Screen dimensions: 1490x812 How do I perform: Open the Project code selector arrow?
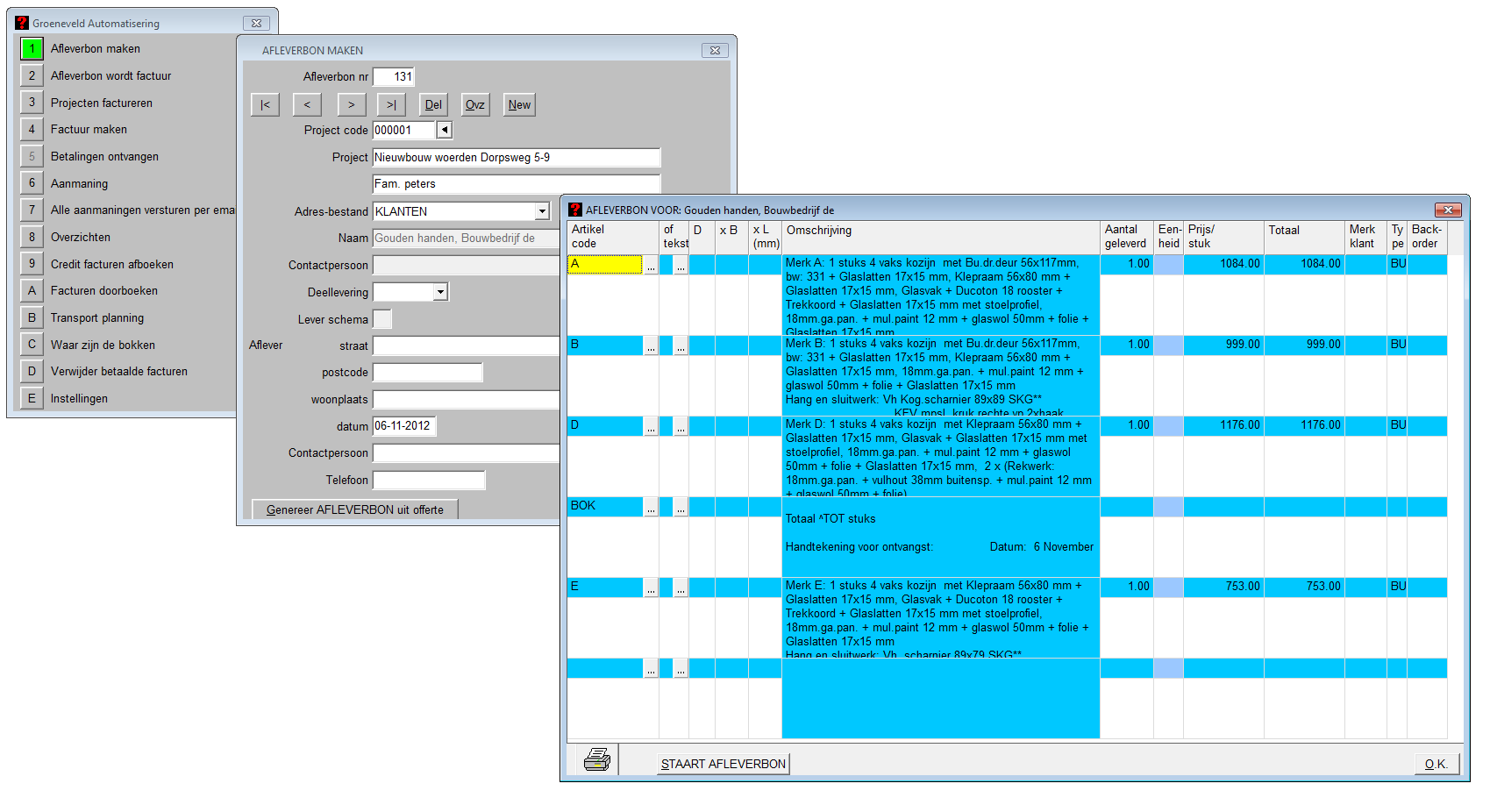445,131
